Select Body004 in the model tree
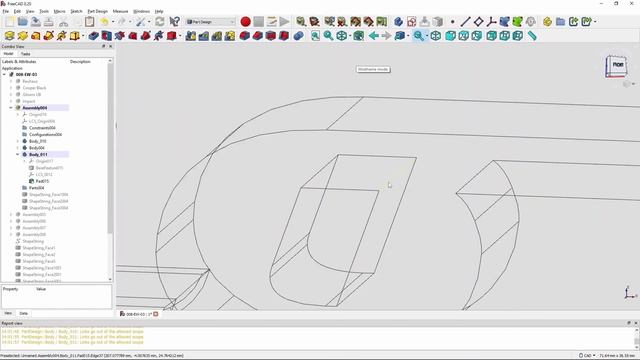The width and height of the screenshot is (640, 360). coord(37,148)
